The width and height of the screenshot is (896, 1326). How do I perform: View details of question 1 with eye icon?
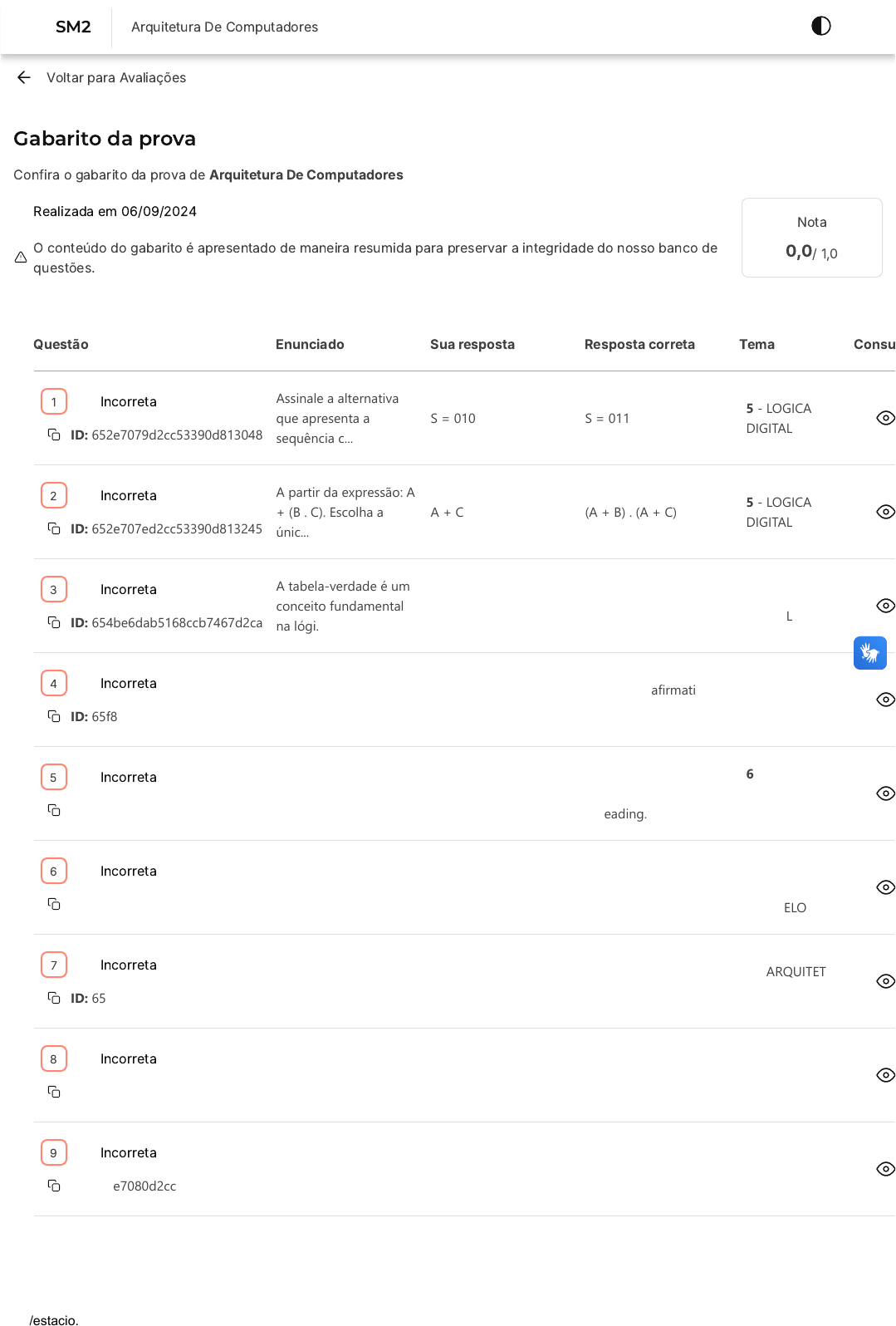tap(885, 418)
